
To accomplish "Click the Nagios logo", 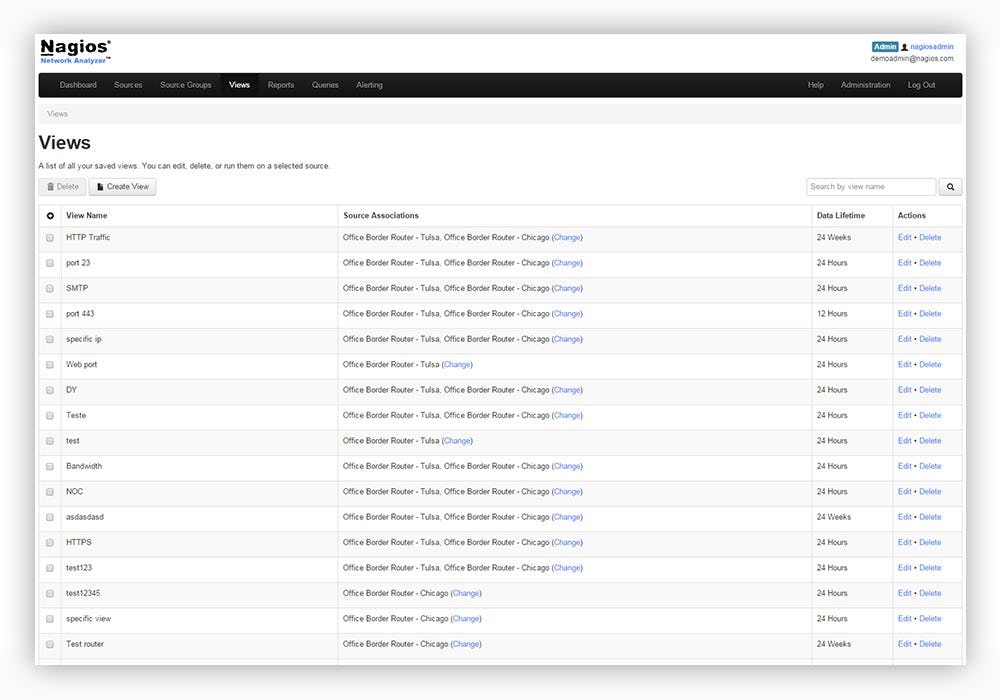I will [x=74, y=50].
